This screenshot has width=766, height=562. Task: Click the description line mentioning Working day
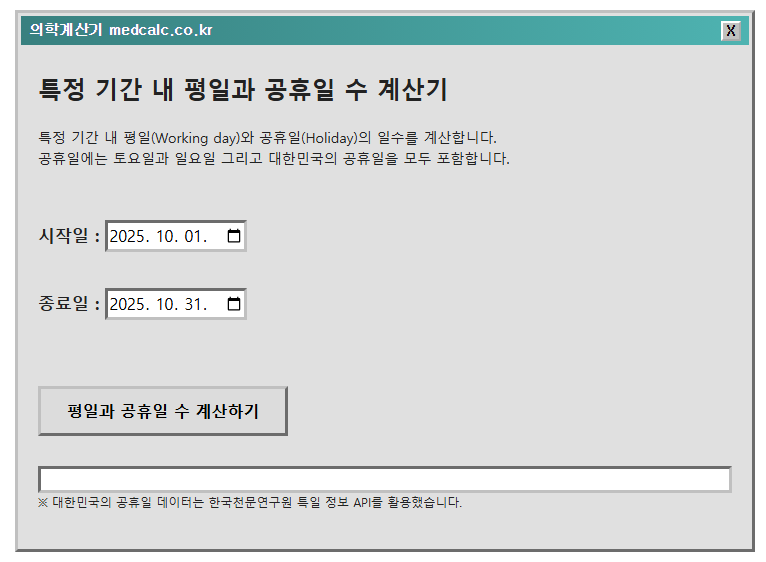pos(267,137)
